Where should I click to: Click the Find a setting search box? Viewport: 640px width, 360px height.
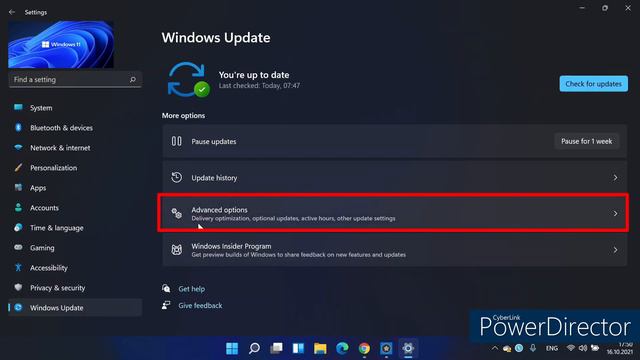pyautogui.click(x=75, y=80)
